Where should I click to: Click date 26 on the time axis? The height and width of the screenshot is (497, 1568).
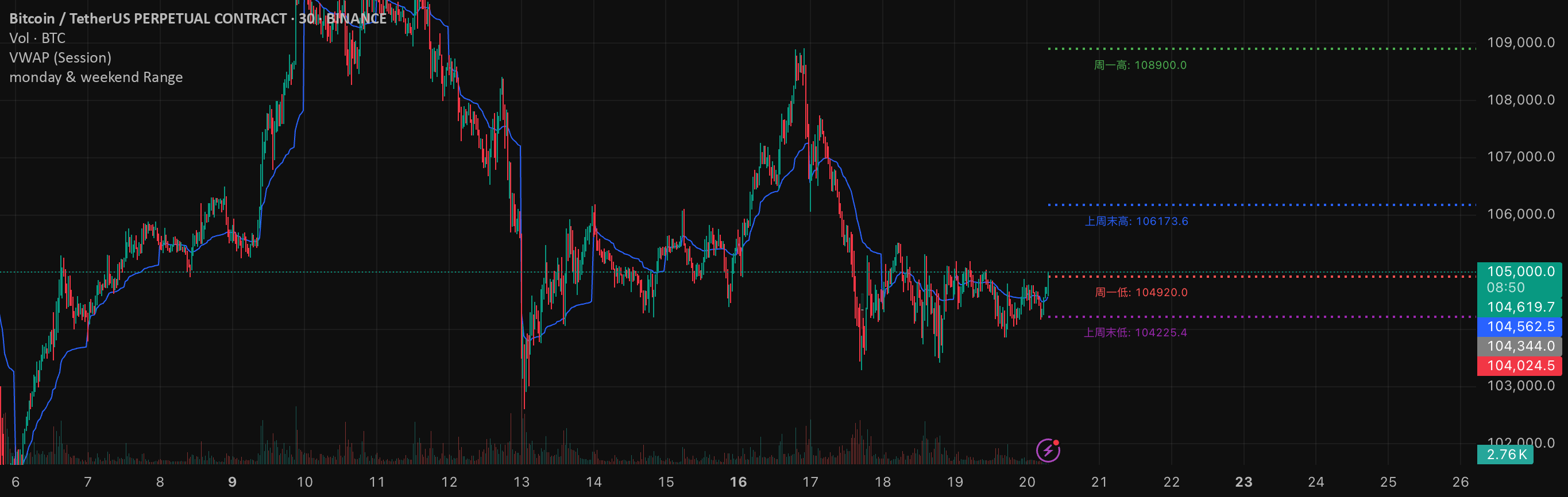pos(1460,483)
